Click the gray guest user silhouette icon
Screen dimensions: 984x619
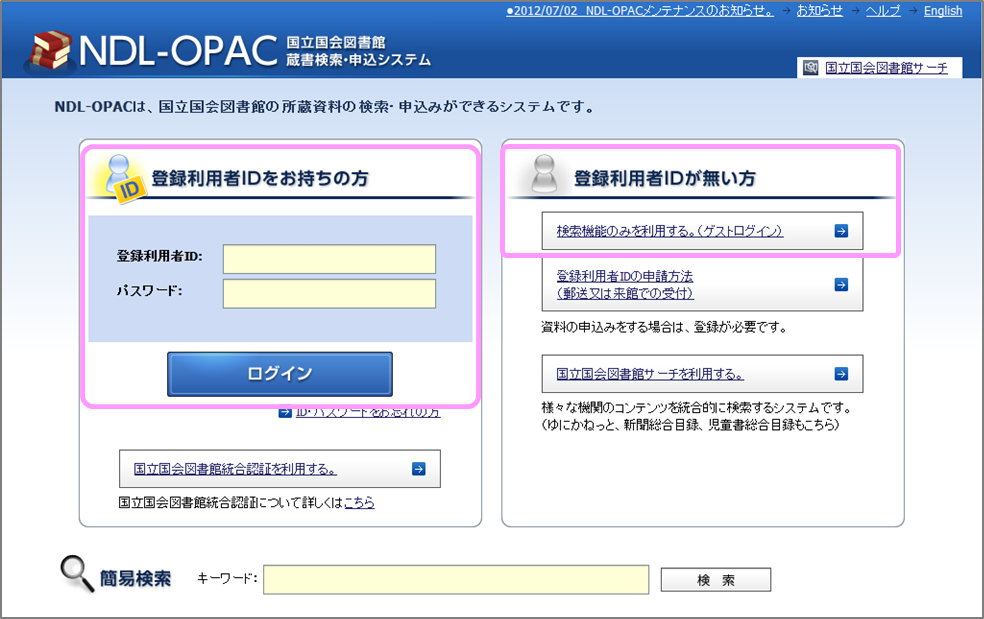point(543,174)
